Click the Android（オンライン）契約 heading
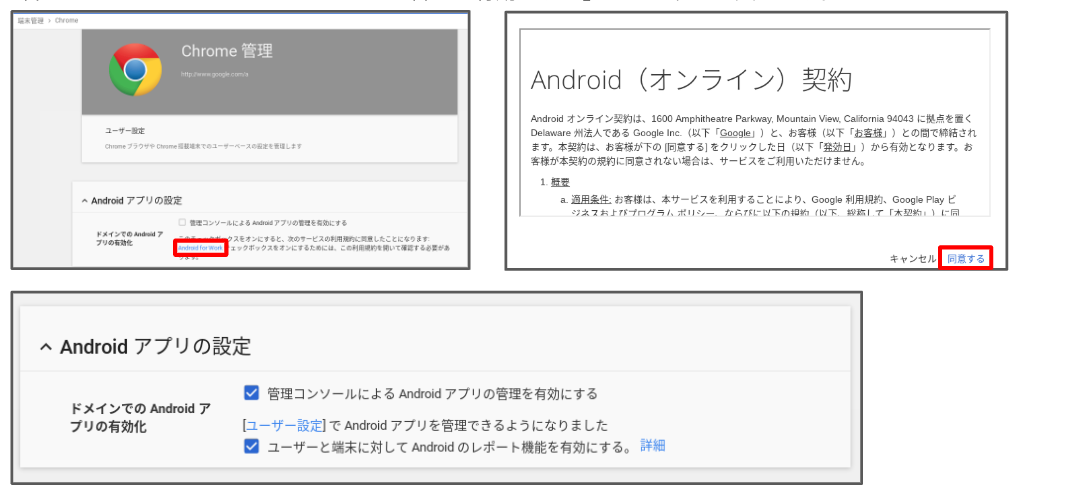 tap(691, 80)
